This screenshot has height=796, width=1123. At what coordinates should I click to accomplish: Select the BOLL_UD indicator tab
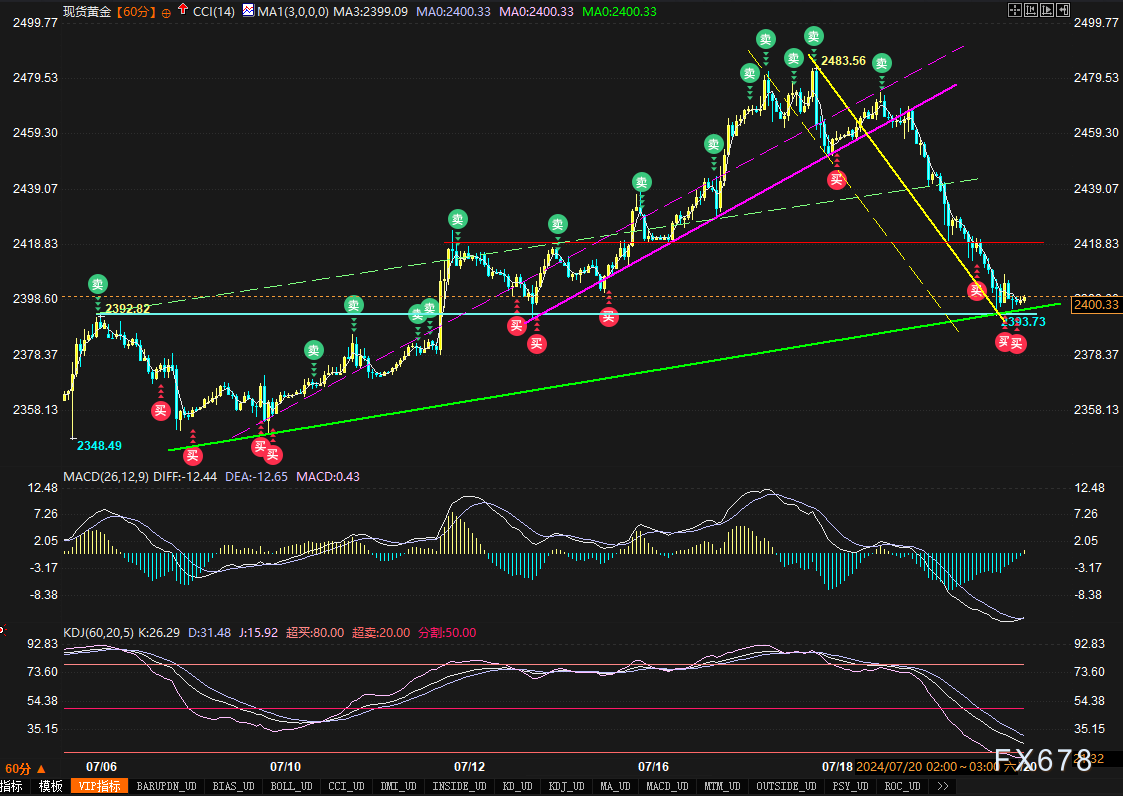290,786
